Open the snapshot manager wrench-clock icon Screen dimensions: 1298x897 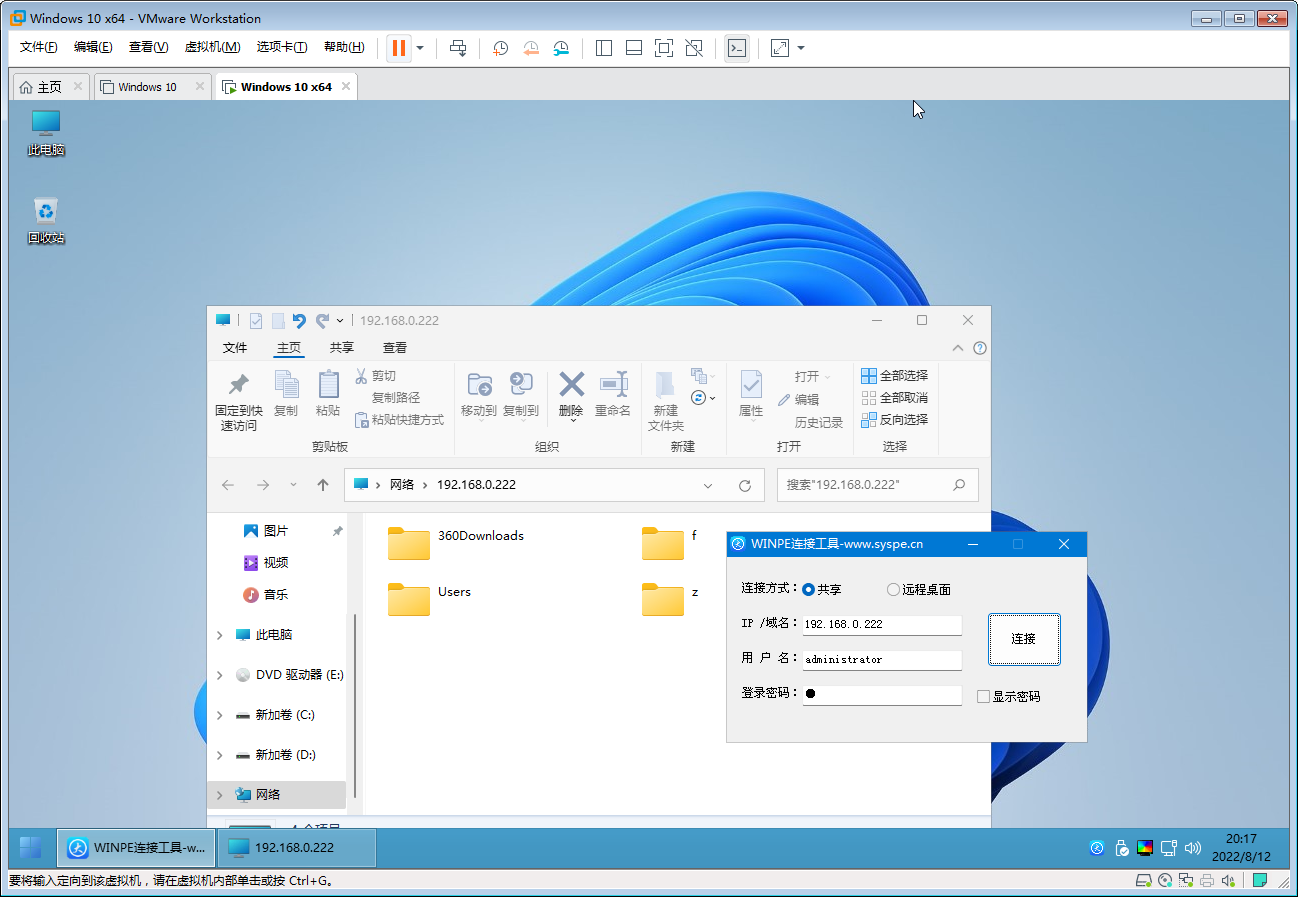point(561,48)
